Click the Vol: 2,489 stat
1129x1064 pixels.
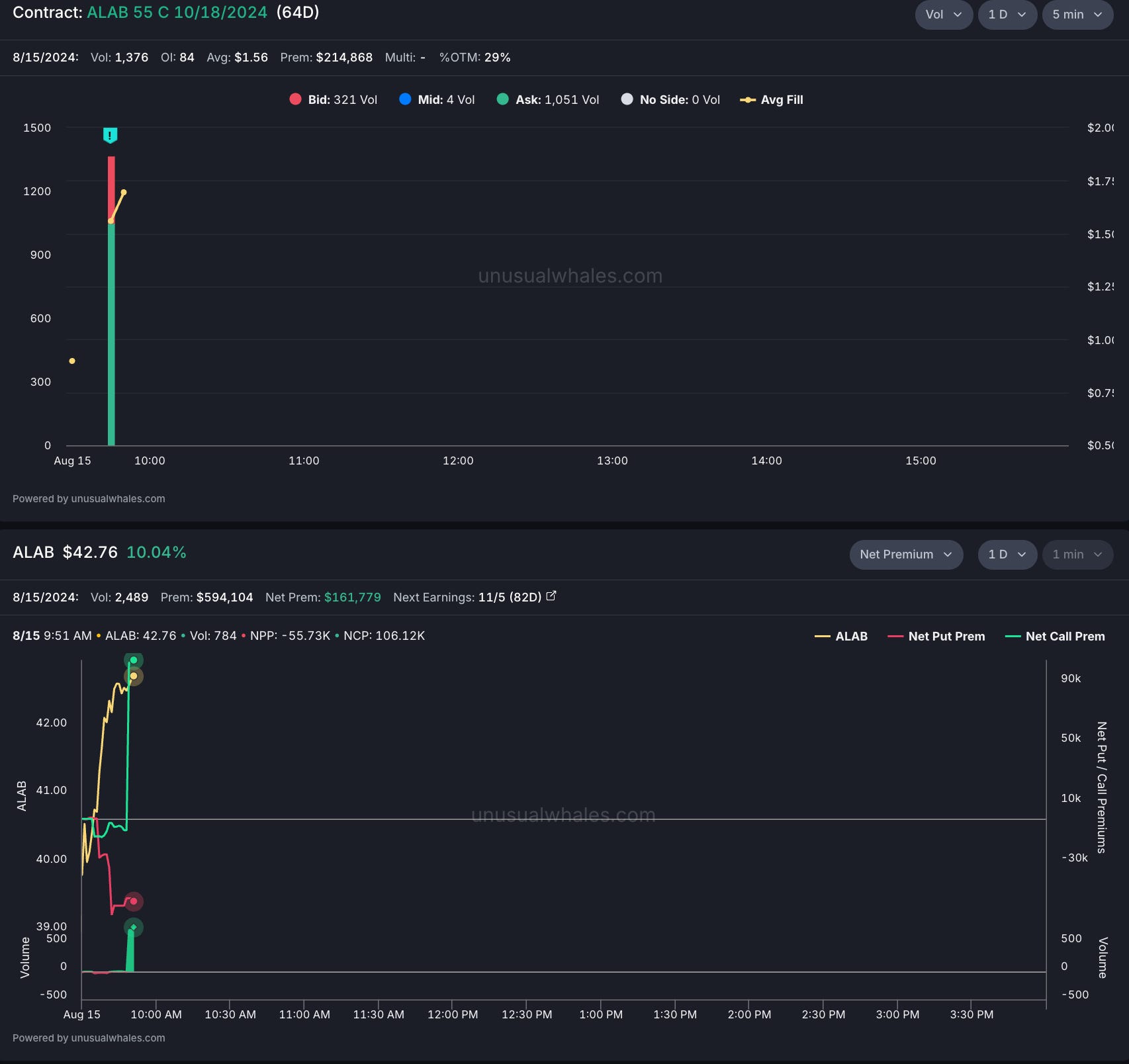[119, 598]
